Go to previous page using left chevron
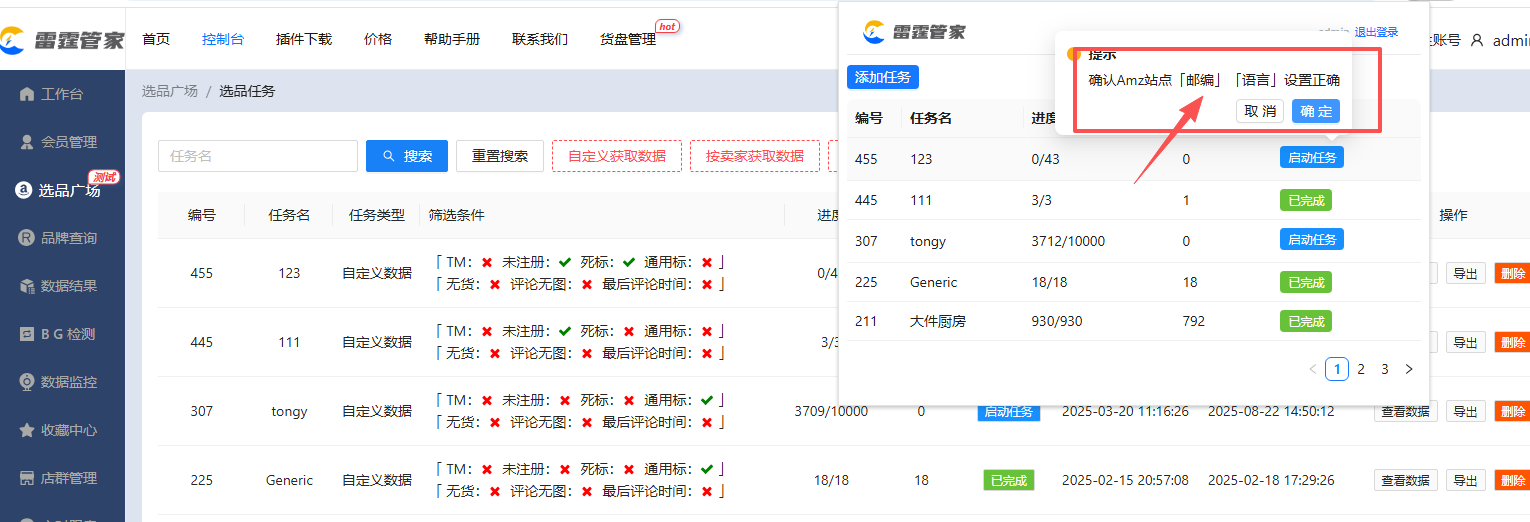Screen dimensions: 1530x522 click(x=1313, y=369)
